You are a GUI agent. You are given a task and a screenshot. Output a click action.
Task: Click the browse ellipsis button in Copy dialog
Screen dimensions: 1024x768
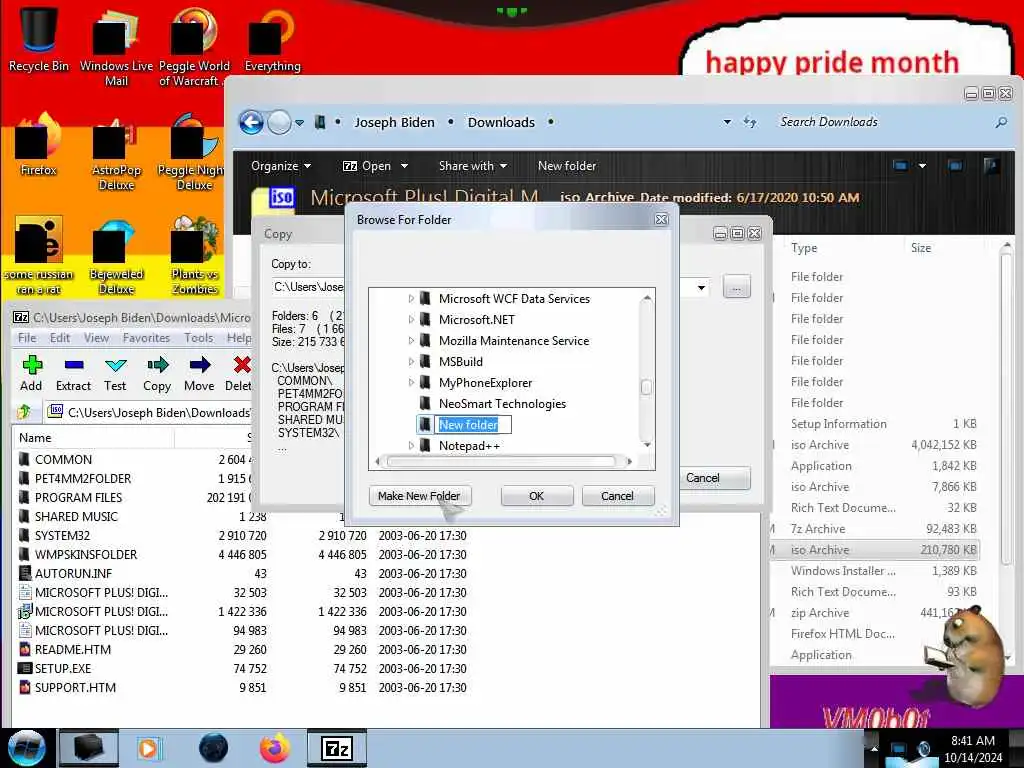pyautogui.click(x=737, y=287)
